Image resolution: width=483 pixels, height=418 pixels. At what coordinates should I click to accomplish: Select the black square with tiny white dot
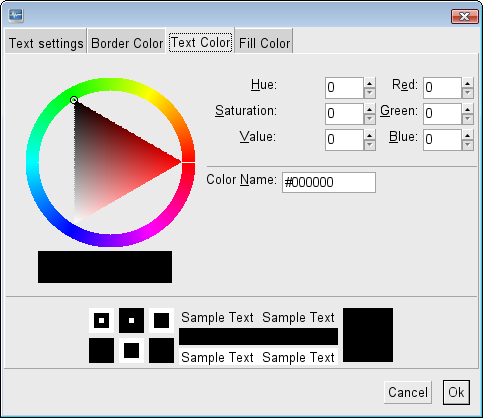[131, 320]
